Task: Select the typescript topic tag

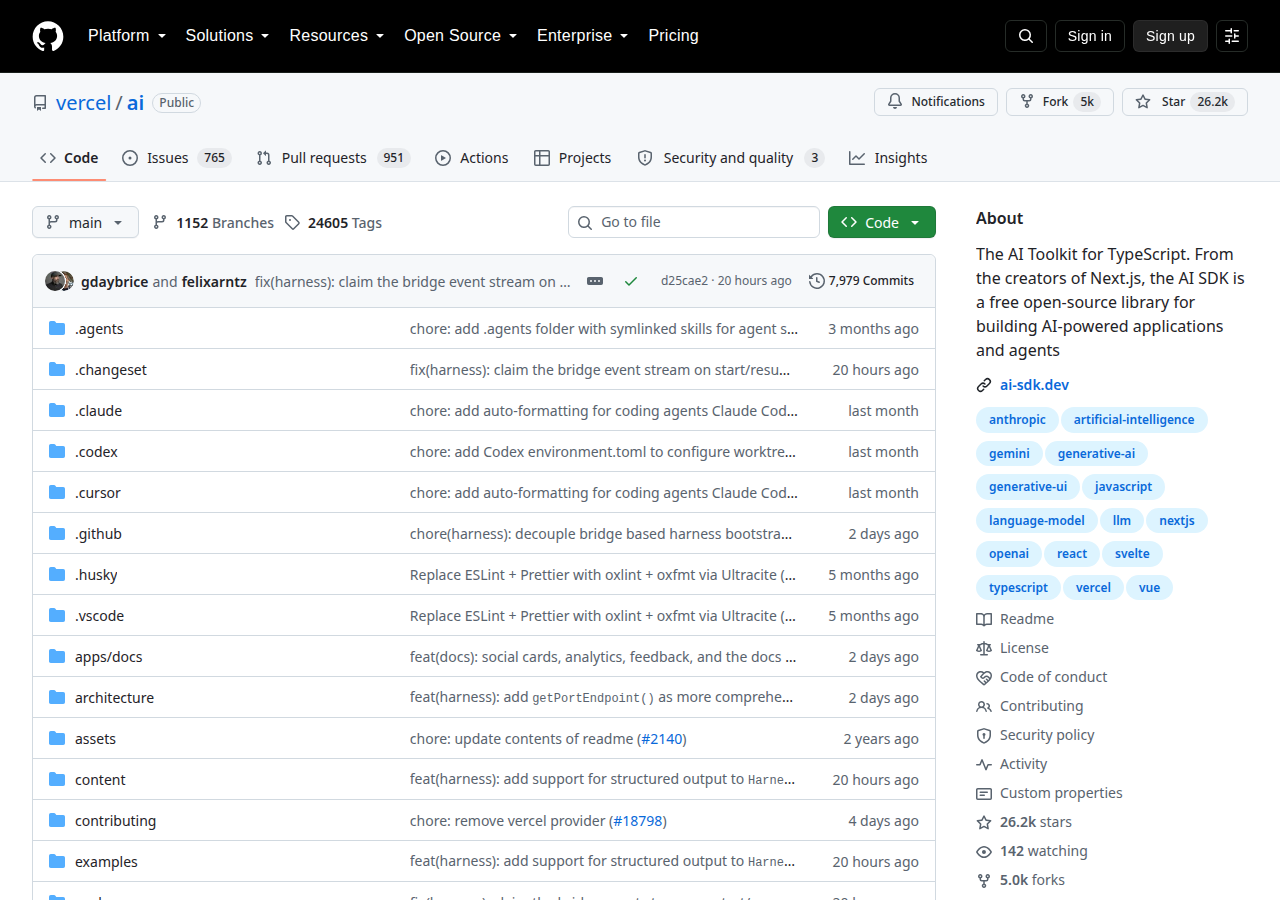Action: coord(1018,588)
